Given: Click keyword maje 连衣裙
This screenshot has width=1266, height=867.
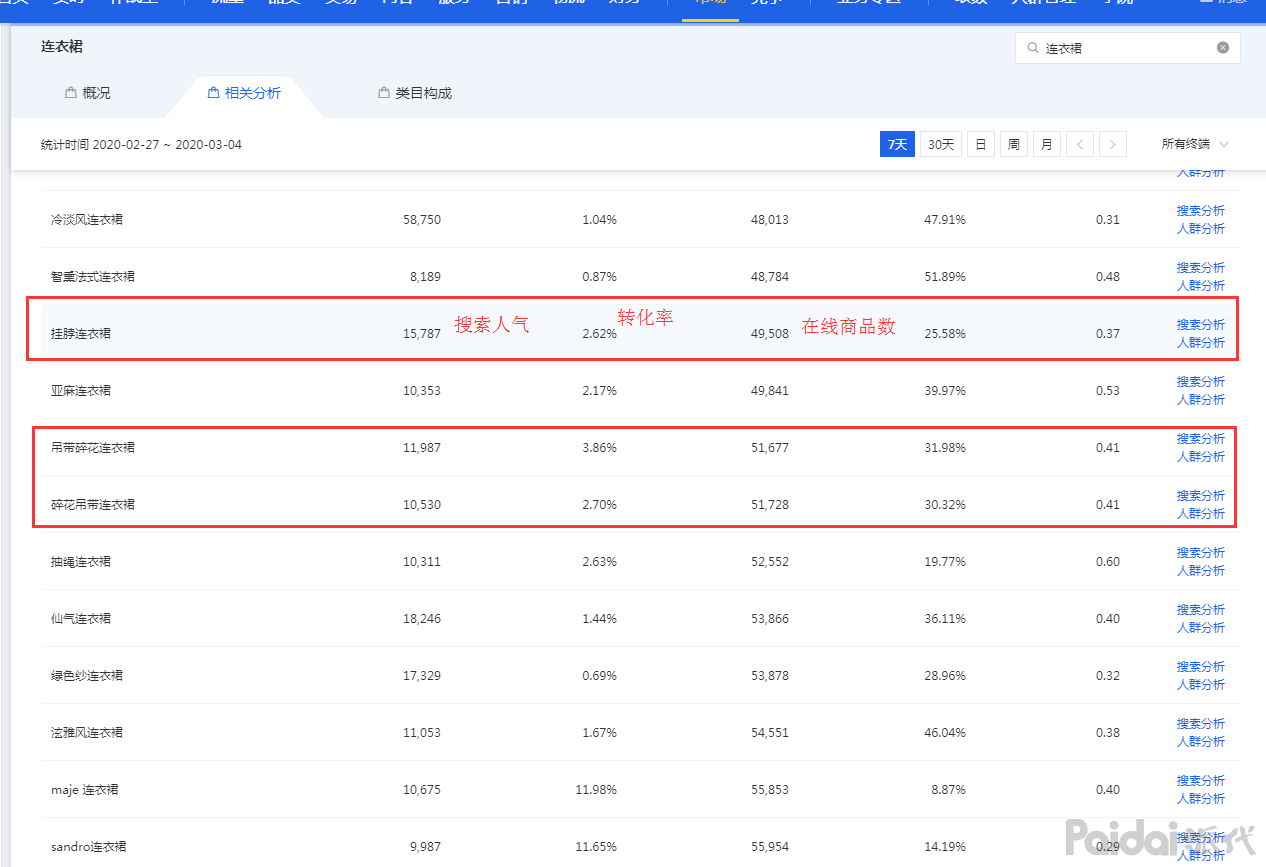Looking at the screenshot, I should coord(84,789).
